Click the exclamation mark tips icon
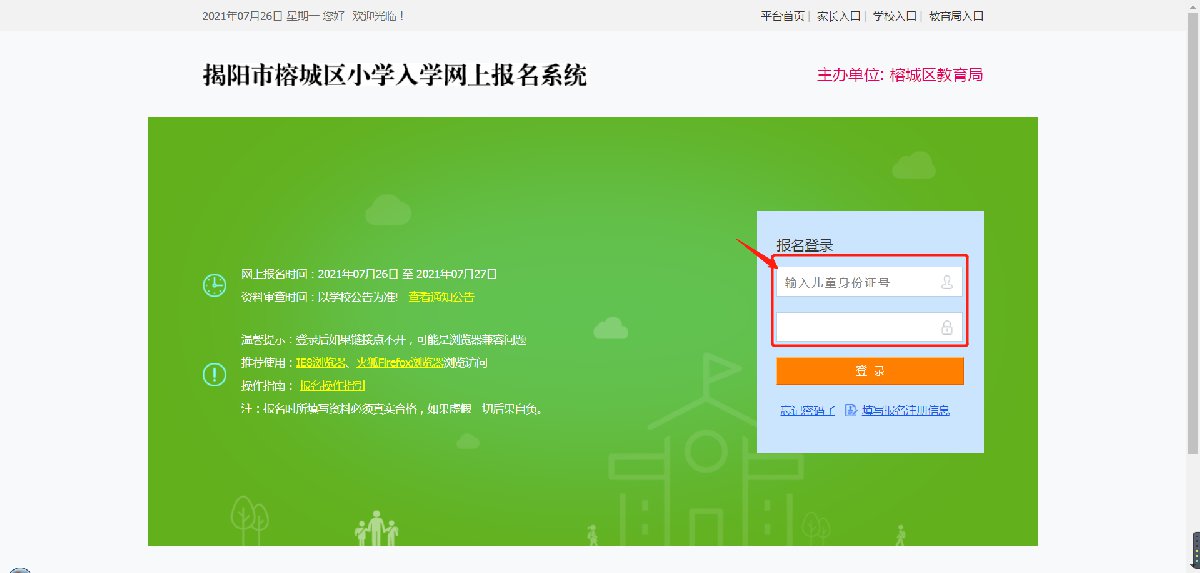Viewport: 1200px width, 573px height. (x=214, y=374)
